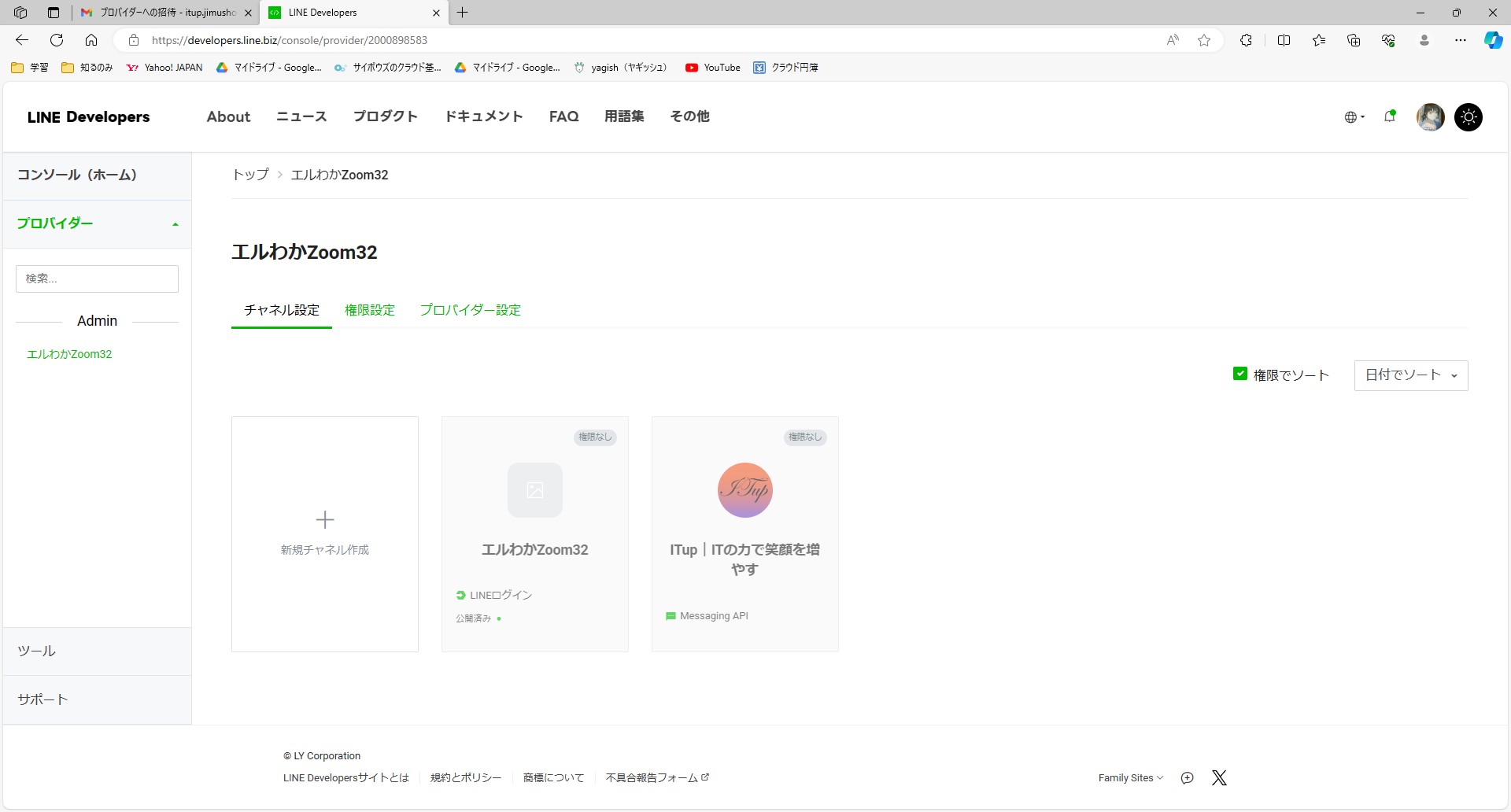
Task: Open ツール in sidebar
Action: (98, 651)
